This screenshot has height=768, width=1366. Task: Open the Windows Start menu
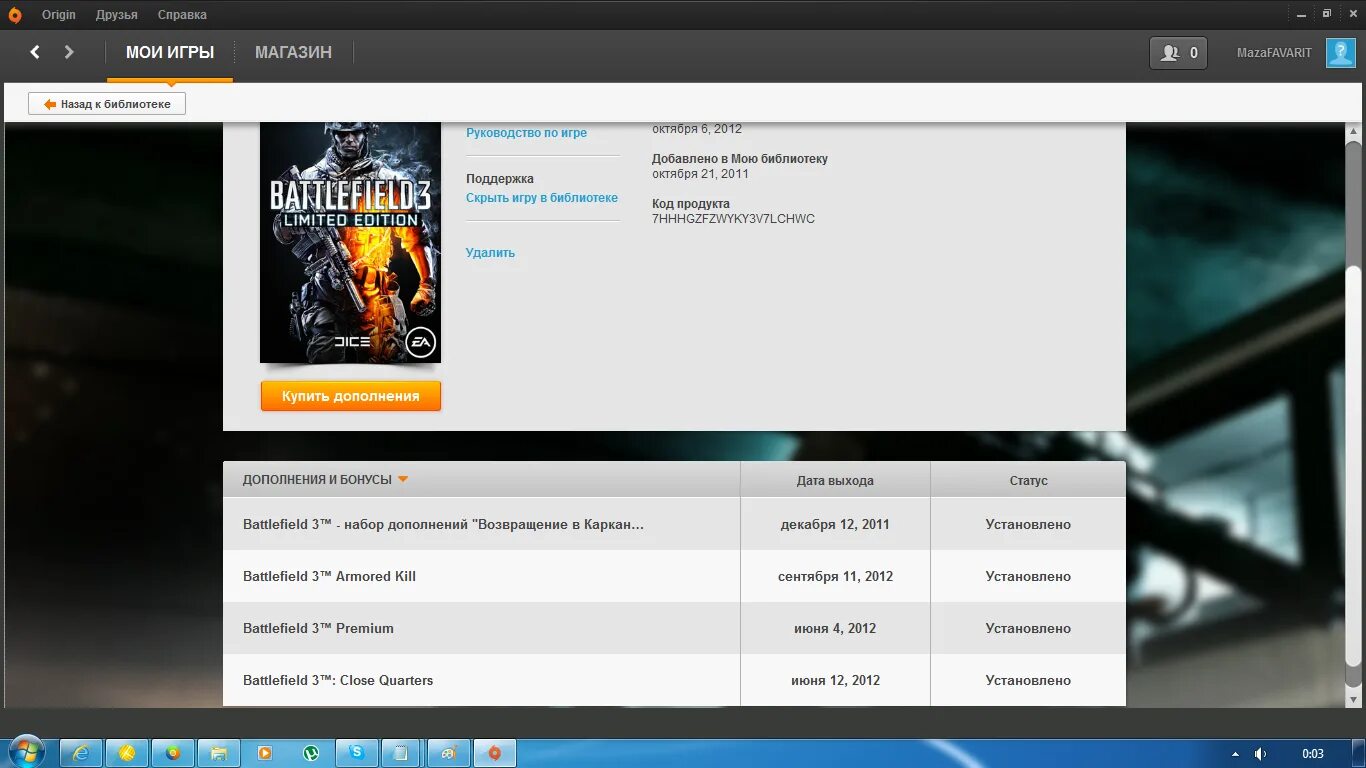[x=26, y=752]
